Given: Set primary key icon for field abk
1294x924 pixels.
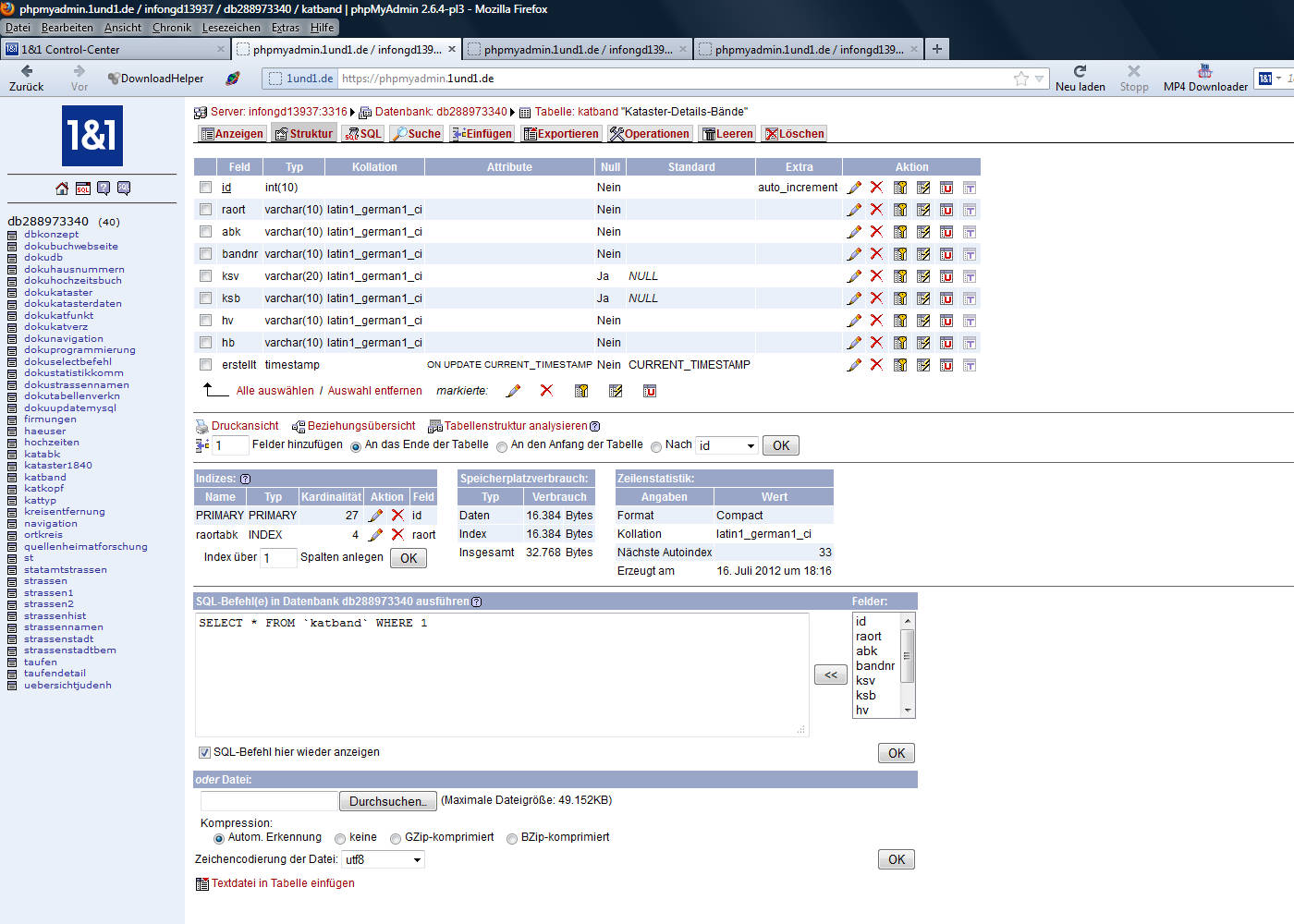Looking at the screenshot, I should (x=899, y=232).
